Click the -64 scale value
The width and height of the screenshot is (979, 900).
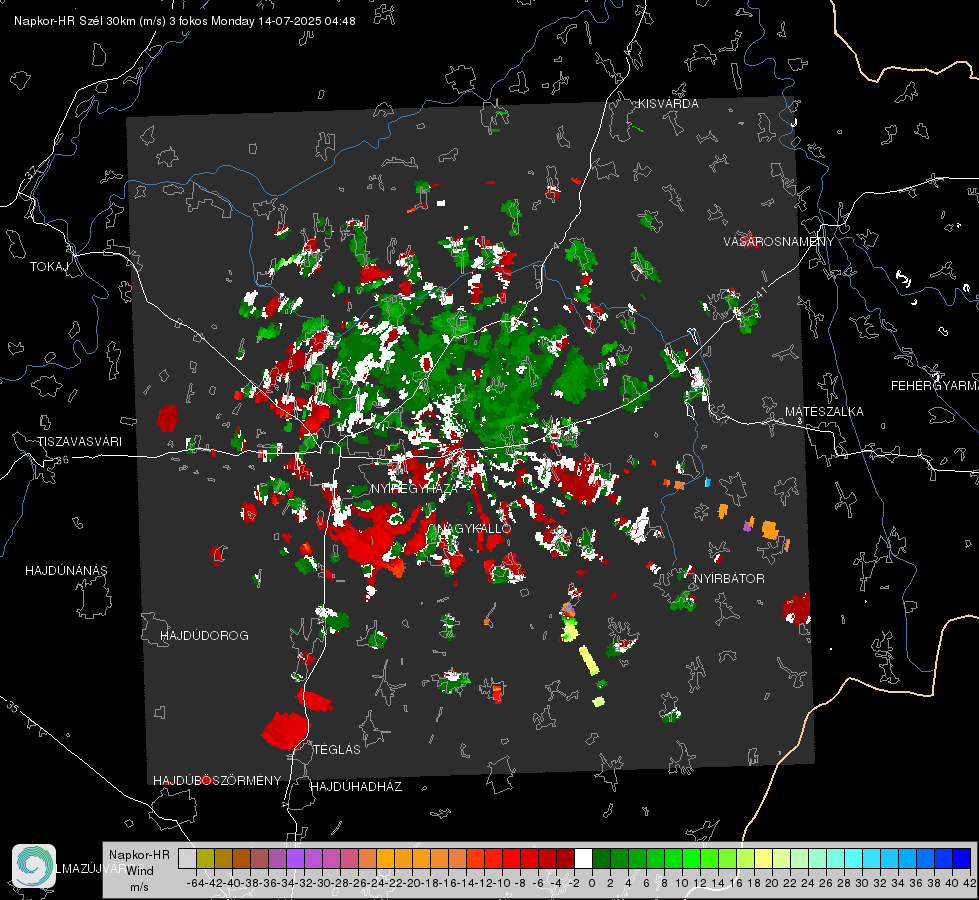pos(197,883)
